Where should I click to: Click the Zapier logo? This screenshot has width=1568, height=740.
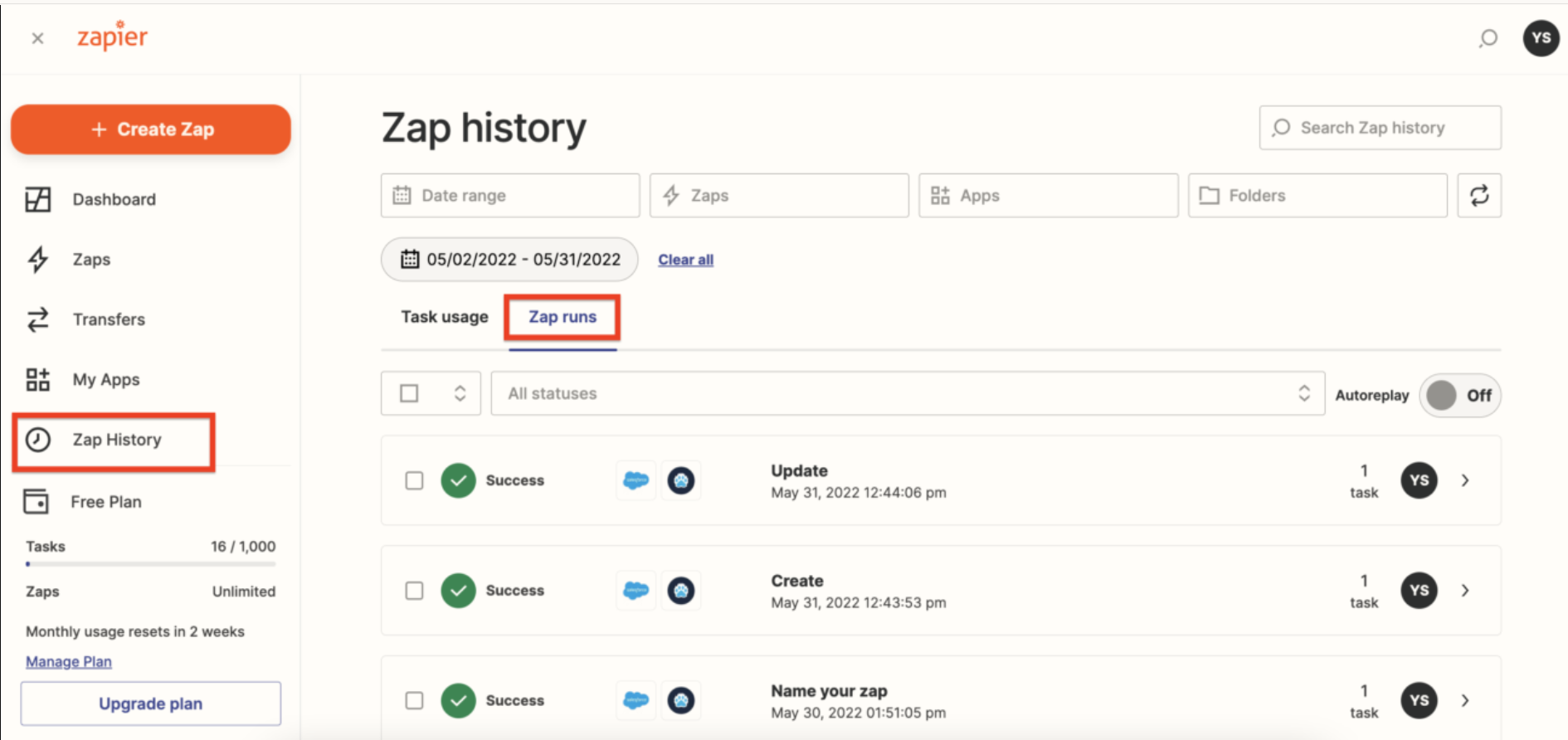pyautogui.click(x=112, y=36)
